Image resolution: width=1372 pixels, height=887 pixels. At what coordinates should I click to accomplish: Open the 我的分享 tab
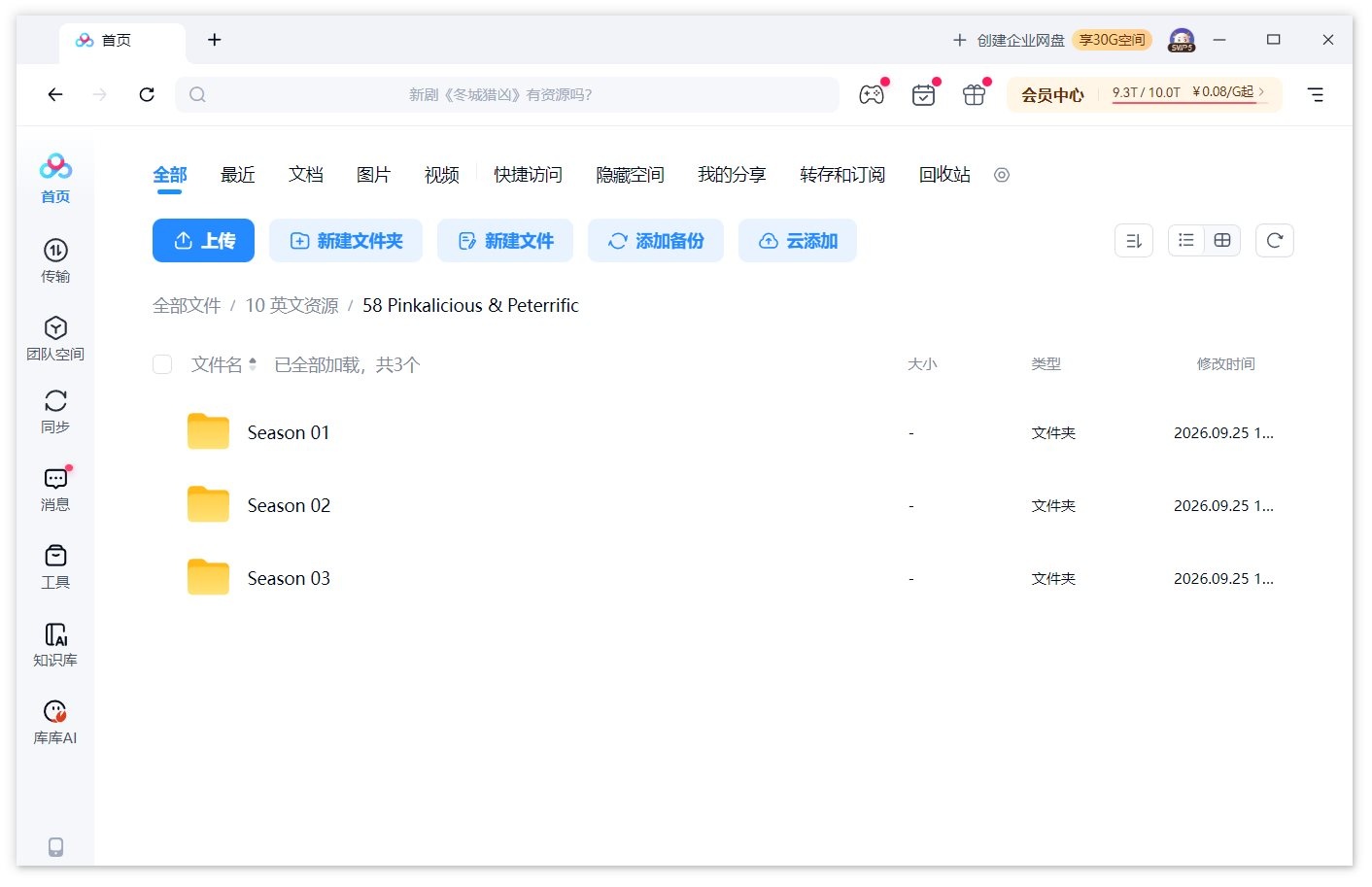click(x=732, y=175)
